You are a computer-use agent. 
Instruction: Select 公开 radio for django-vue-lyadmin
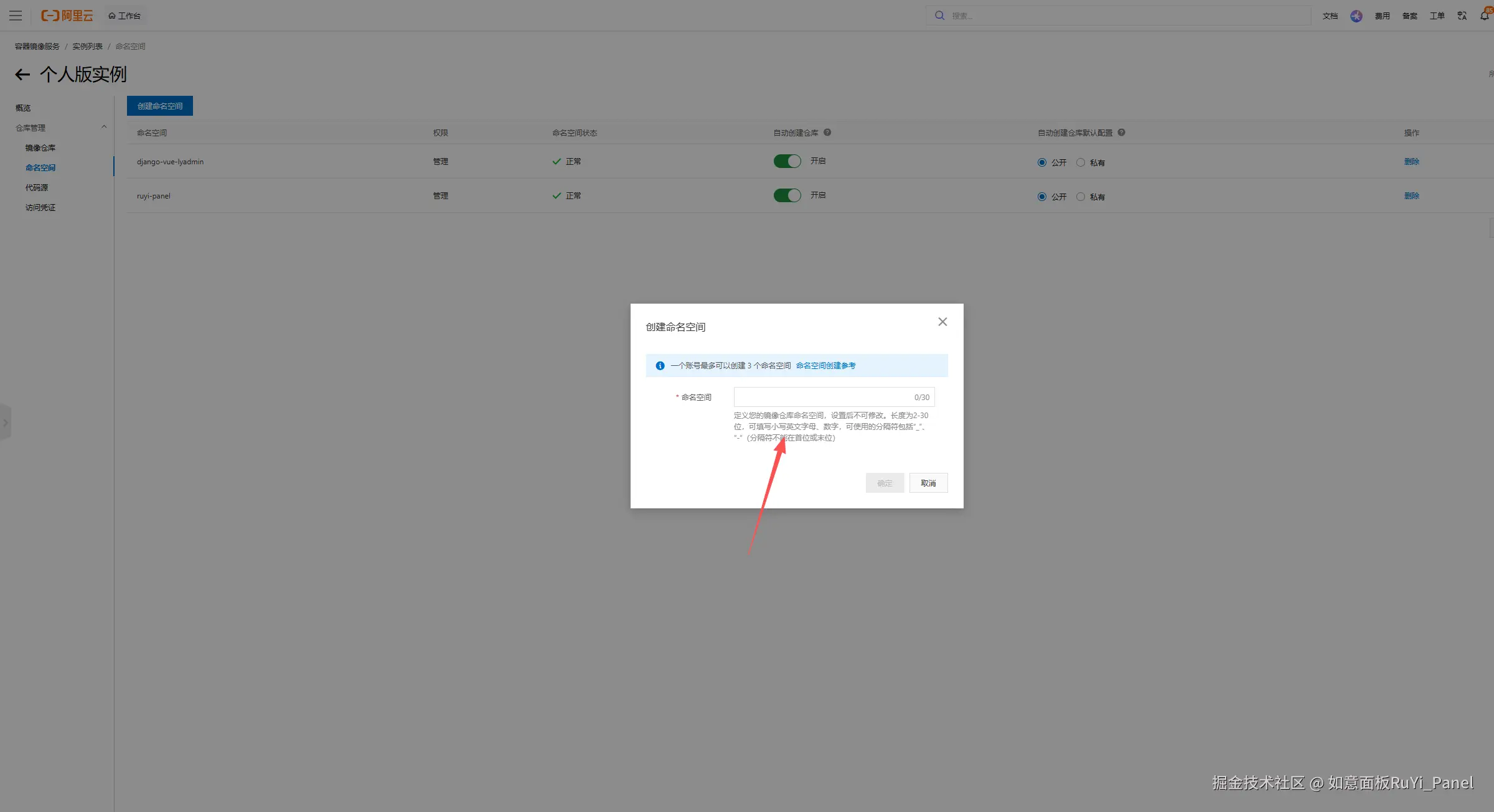coord(1042,162)
